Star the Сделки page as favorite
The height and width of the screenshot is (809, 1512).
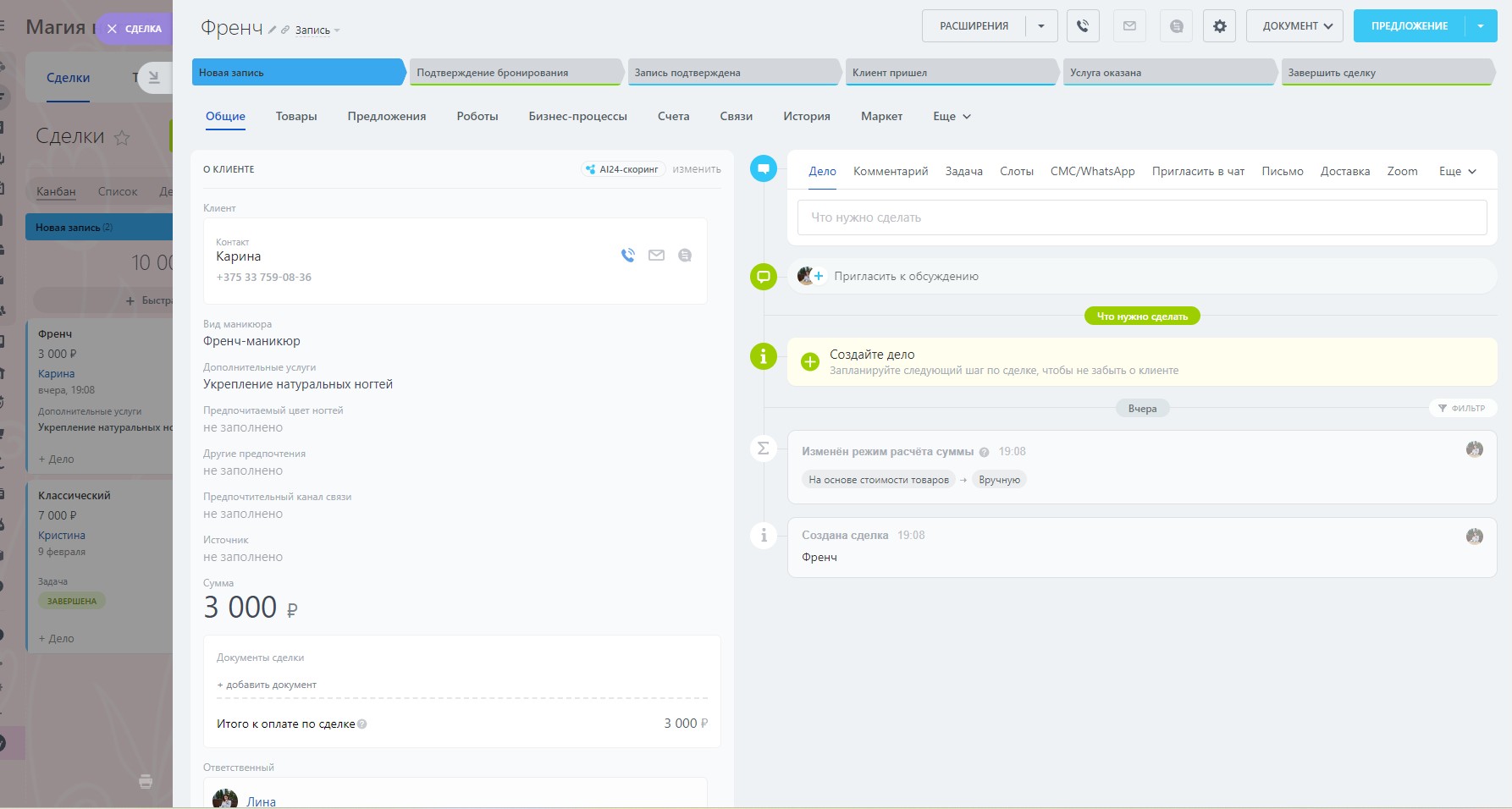pyautogui.click(x=122, y=138)
